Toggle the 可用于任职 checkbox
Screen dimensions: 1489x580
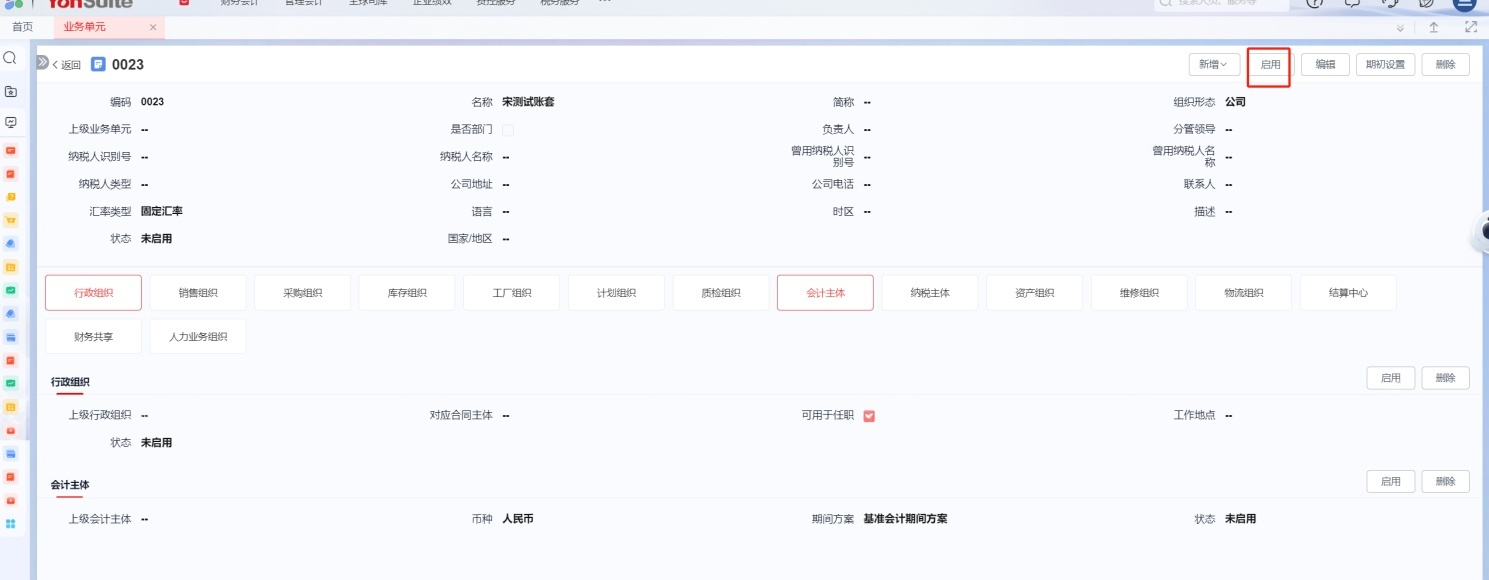(869, 416)
